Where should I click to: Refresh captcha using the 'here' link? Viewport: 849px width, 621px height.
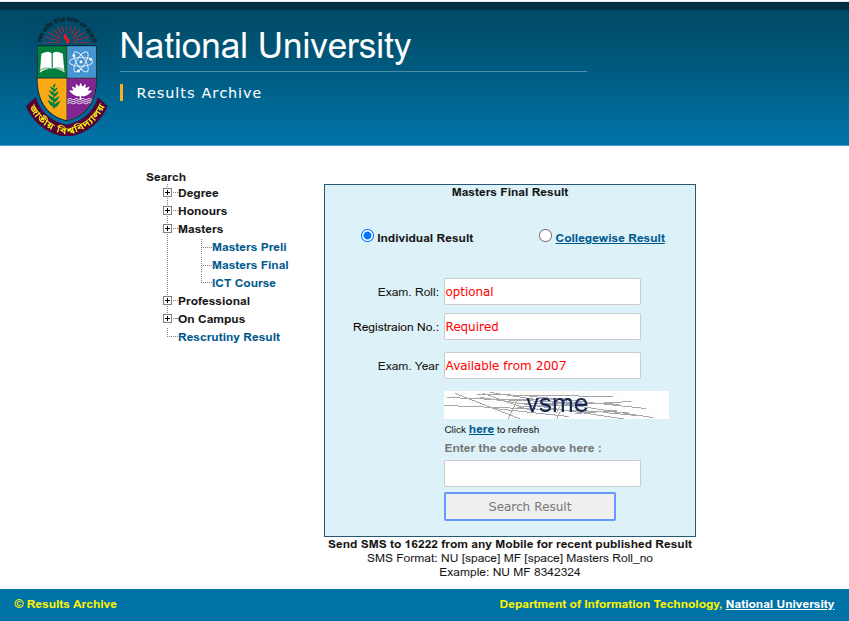tap(481, 429)
